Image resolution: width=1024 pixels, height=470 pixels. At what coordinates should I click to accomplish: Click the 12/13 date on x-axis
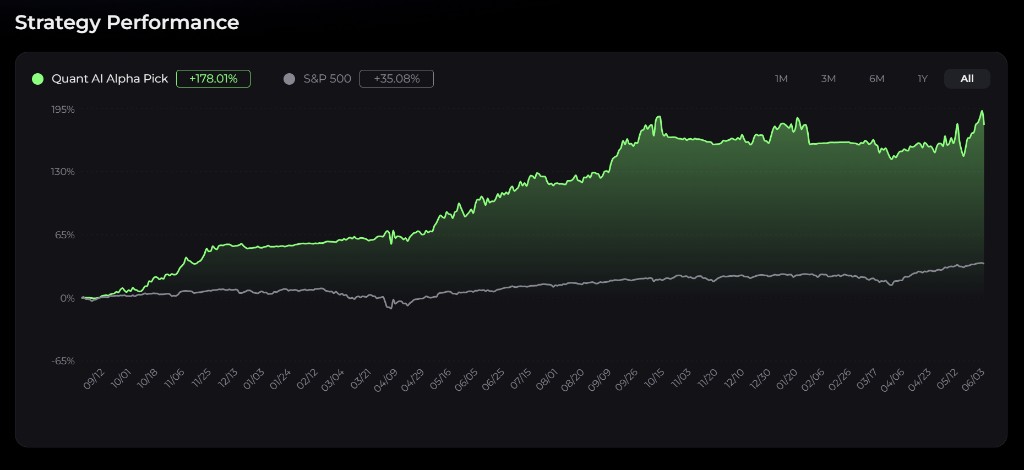[x=227, y=380]
